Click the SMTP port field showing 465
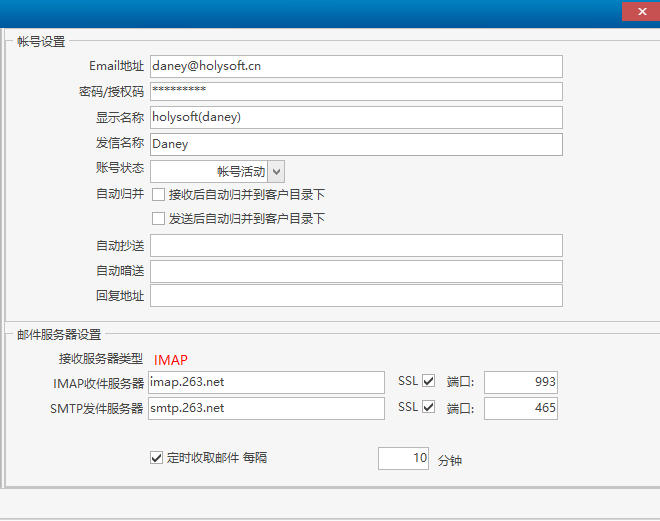The height and width of the screenshot is (521, 660). 520,408
